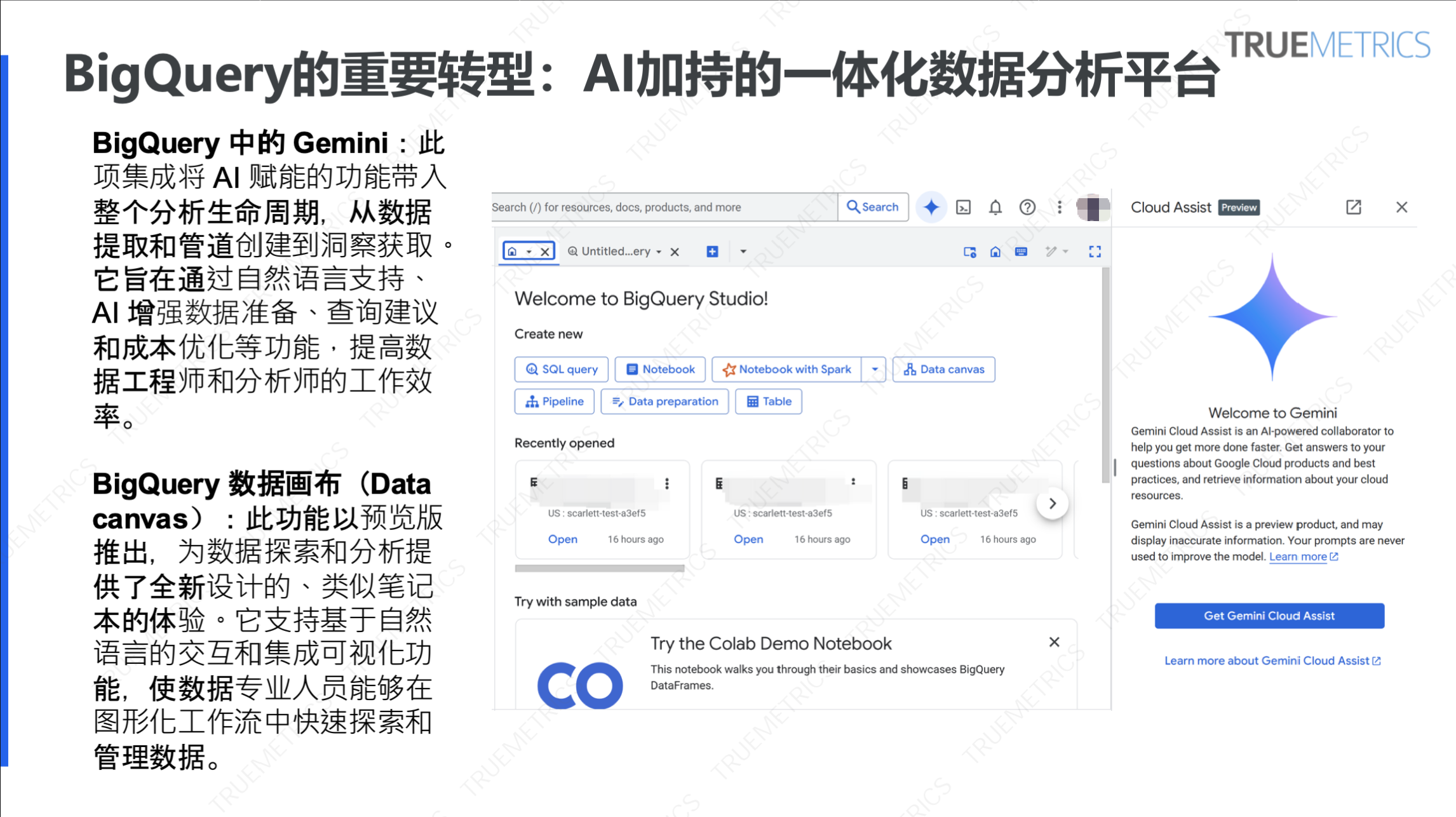
Task: View notifications via the bell icon
Action: 995,208
